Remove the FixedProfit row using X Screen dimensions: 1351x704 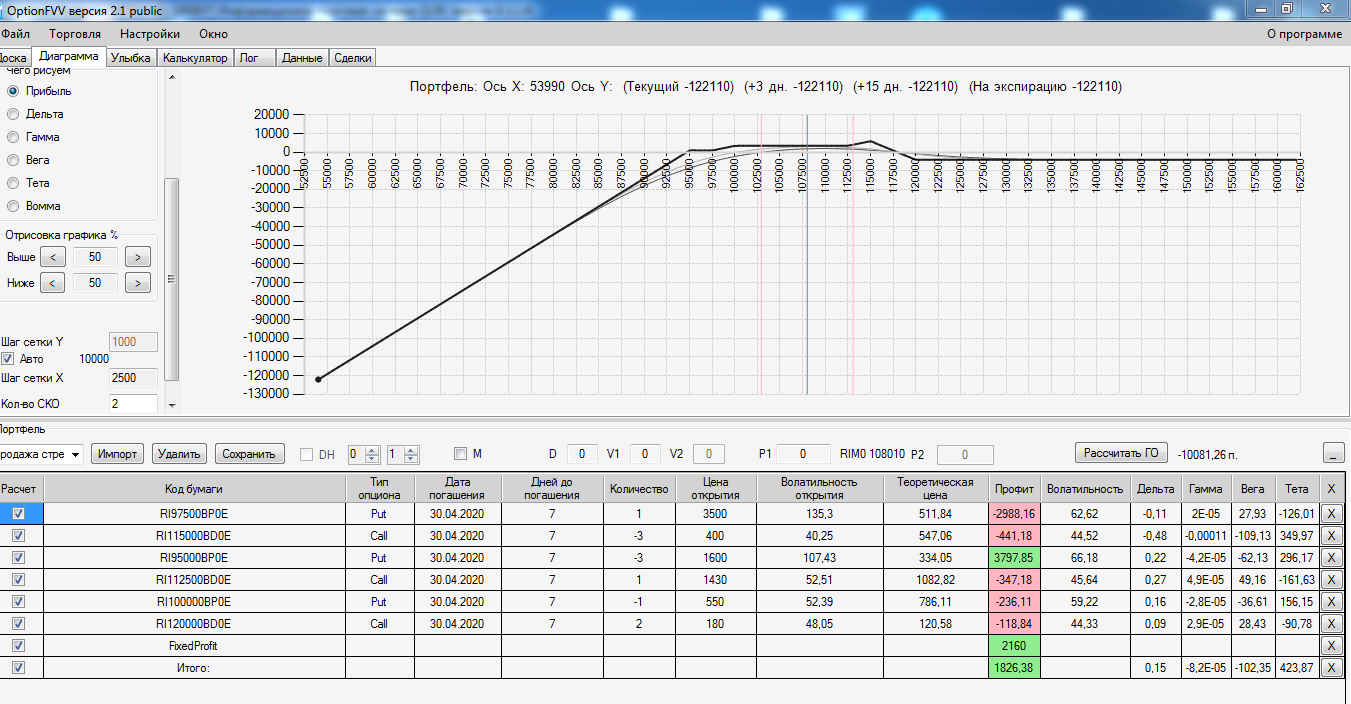click(1330, 646)
